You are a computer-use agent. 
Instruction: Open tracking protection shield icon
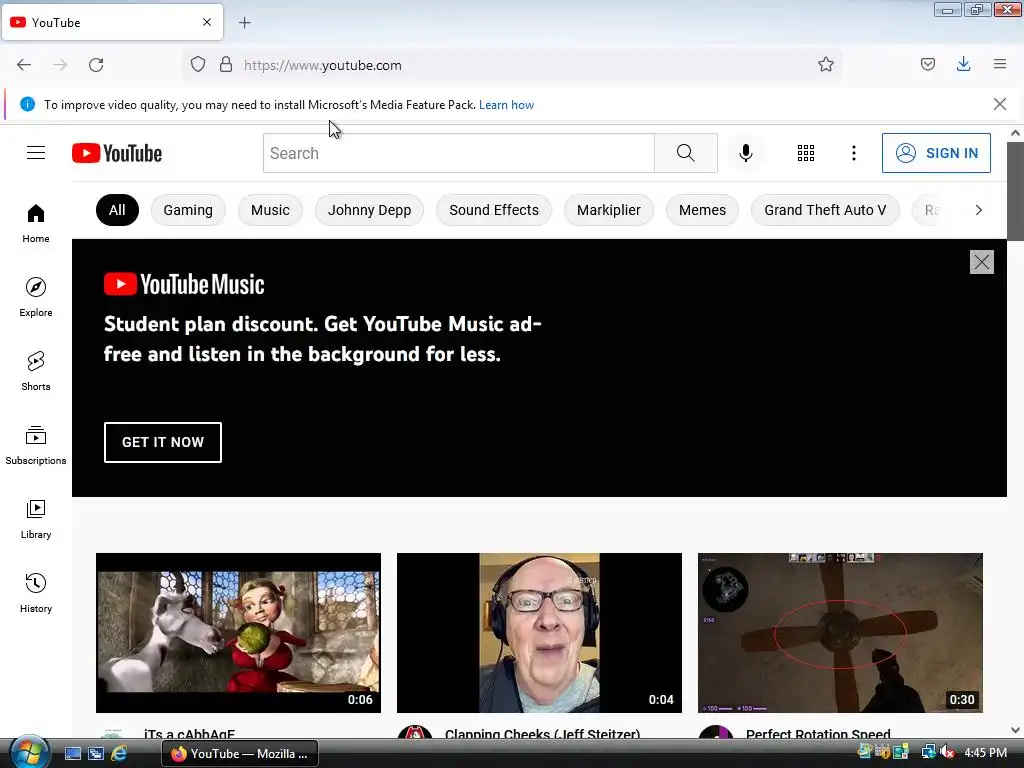198,65
